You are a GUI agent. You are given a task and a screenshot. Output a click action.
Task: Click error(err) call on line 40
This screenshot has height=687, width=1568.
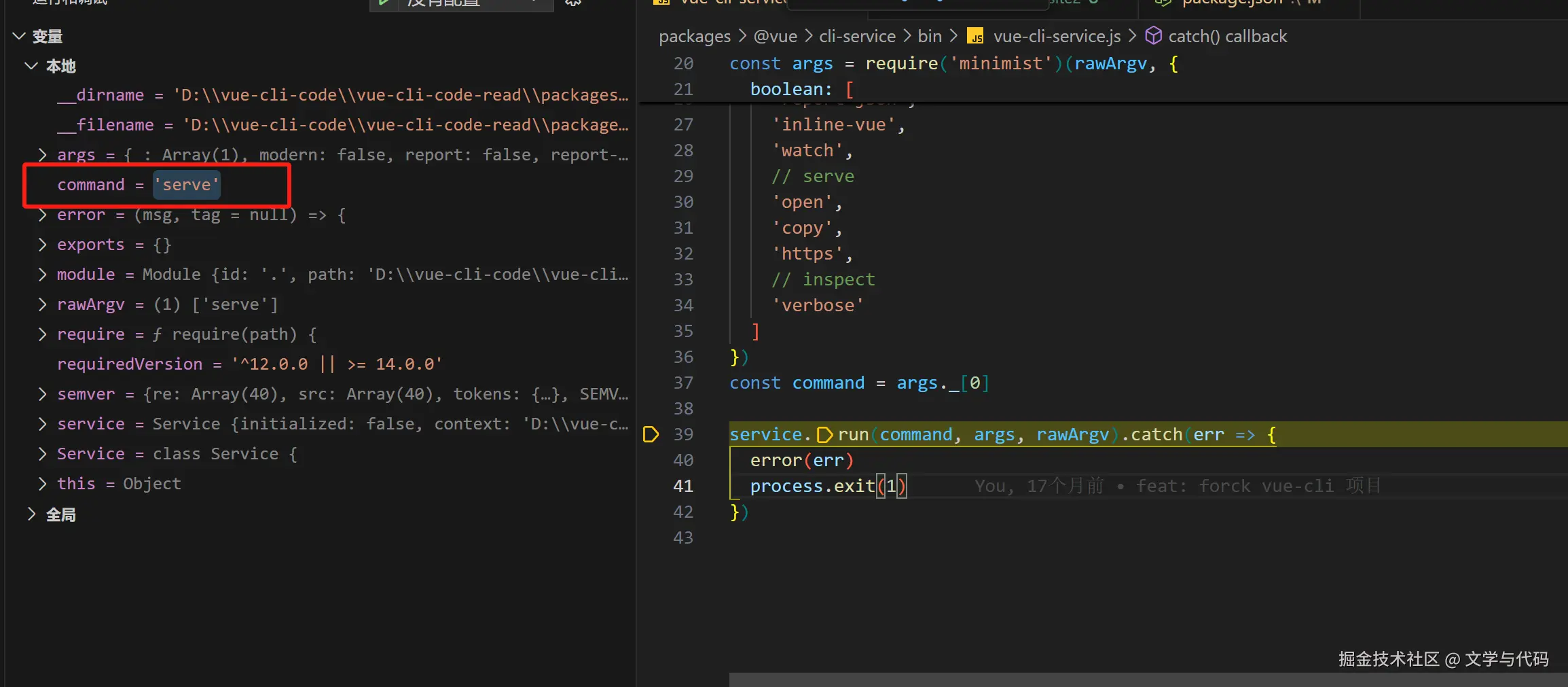(x=802, y=461)
